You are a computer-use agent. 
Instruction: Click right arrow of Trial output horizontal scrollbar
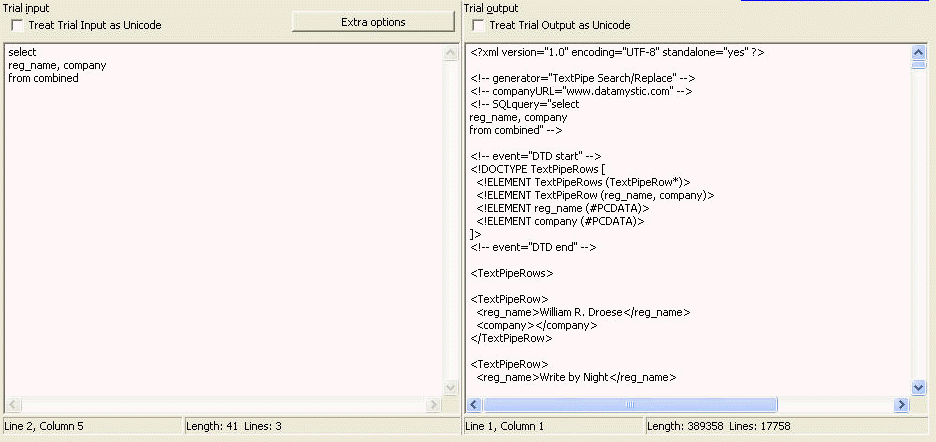coord(901,404)
